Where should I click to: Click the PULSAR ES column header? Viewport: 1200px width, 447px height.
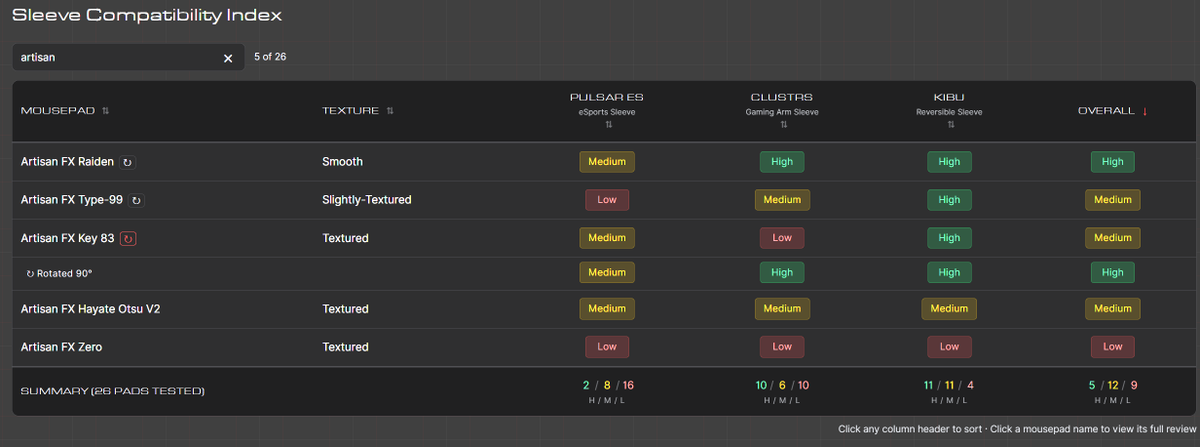click(x=607, y=97)
